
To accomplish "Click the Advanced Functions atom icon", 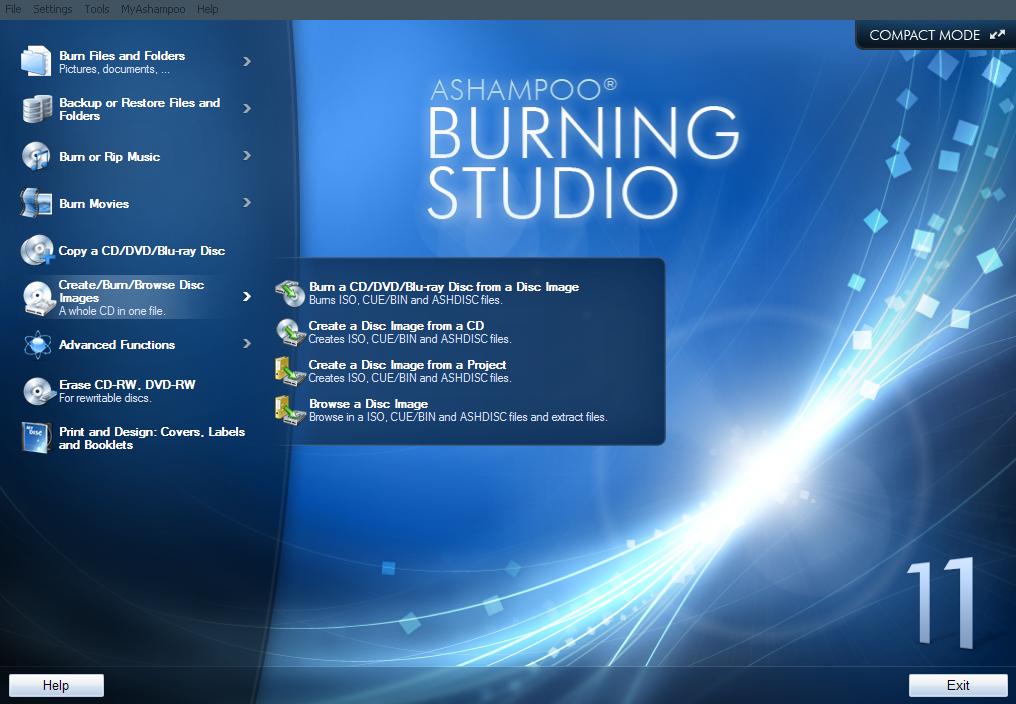I will (x=38, y=344).
